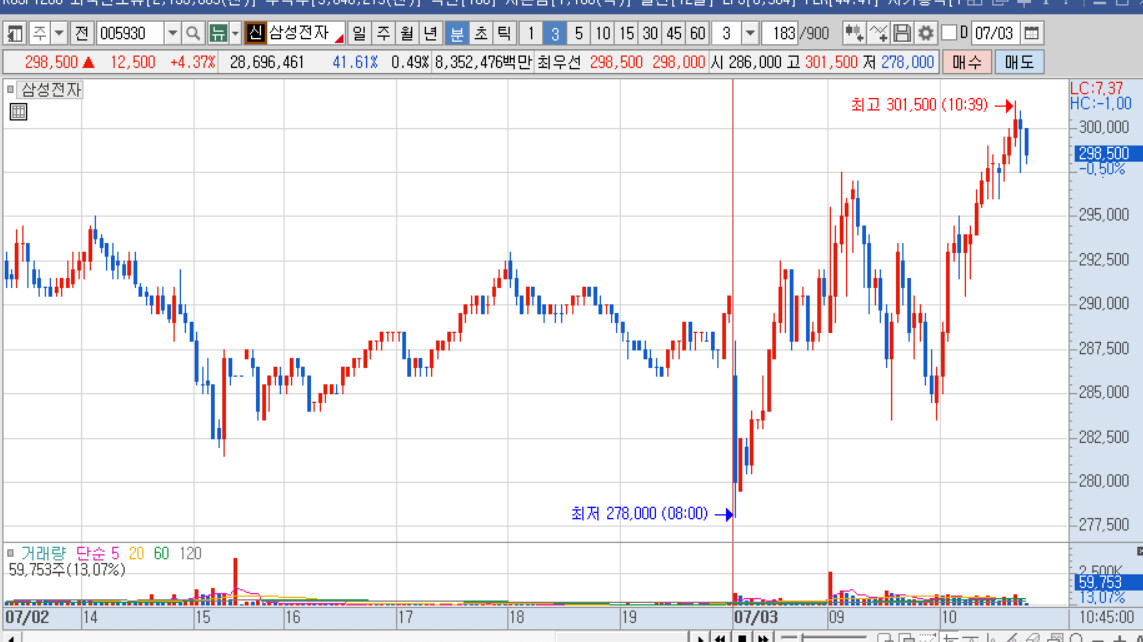The width and height of the screenshot is (1143, 642).
Task: Open chart settings with the gear icon
Action: (926, 34)
